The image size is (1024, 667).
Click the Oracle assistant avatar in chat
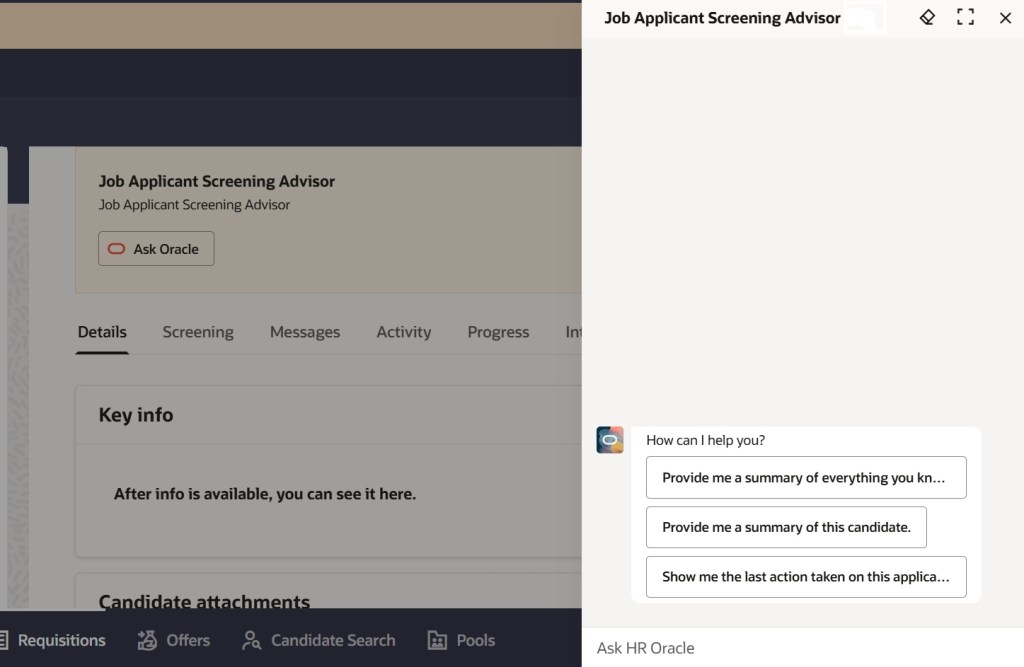pos(610,440)
